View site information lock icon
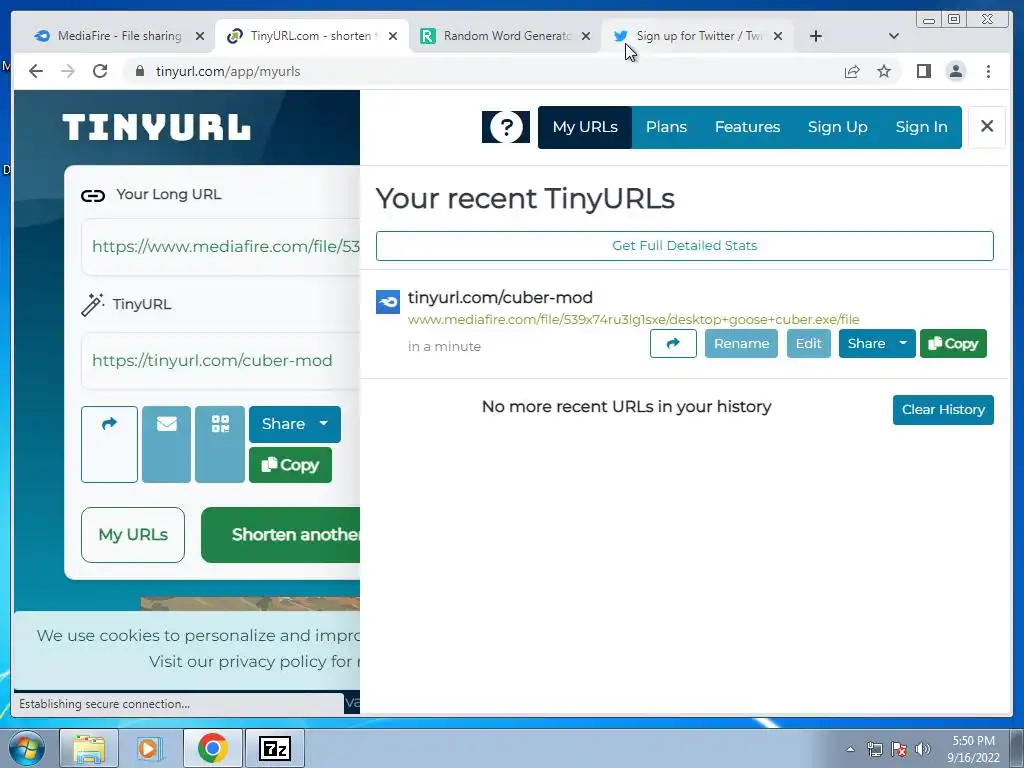 [x=139, y=71]
